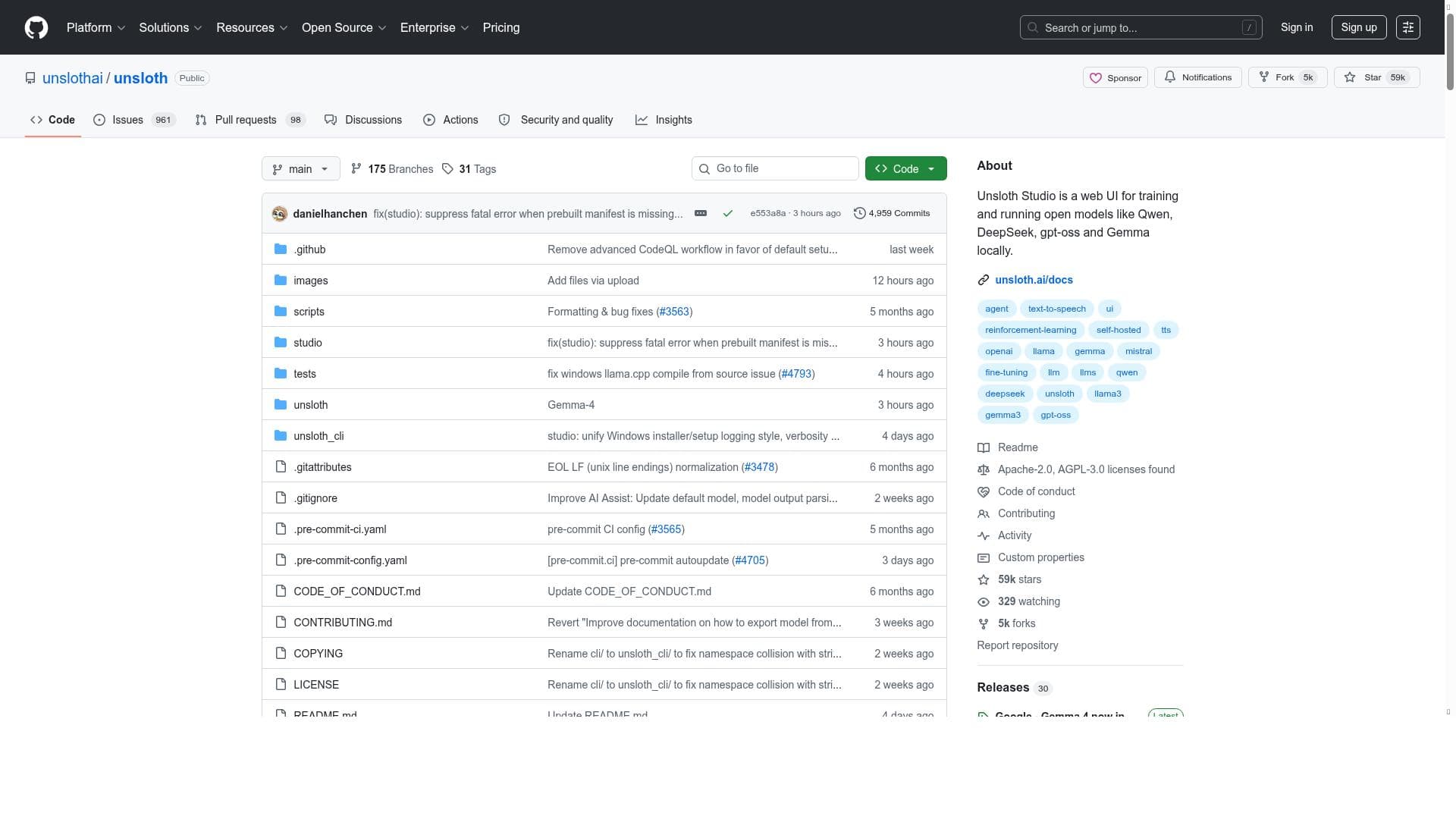
Task: Open pull request #4793 link
Action: [x=796, y=374]
